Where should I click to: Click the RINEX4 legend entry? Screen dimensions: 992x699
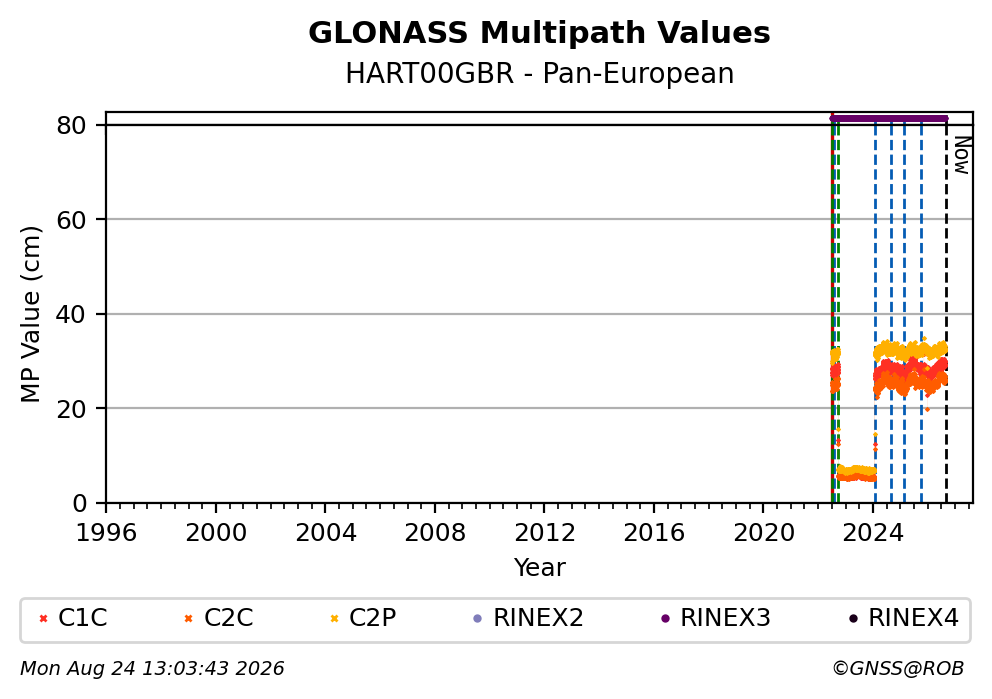click(903, 618)
